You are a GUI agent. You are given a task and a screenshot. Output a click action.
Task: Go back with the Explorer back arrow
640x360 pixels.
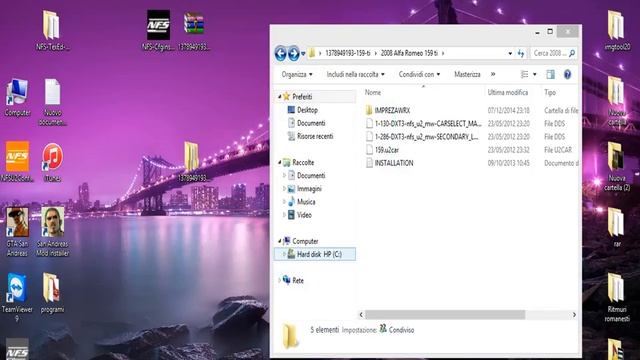click(x=280, y=53)
